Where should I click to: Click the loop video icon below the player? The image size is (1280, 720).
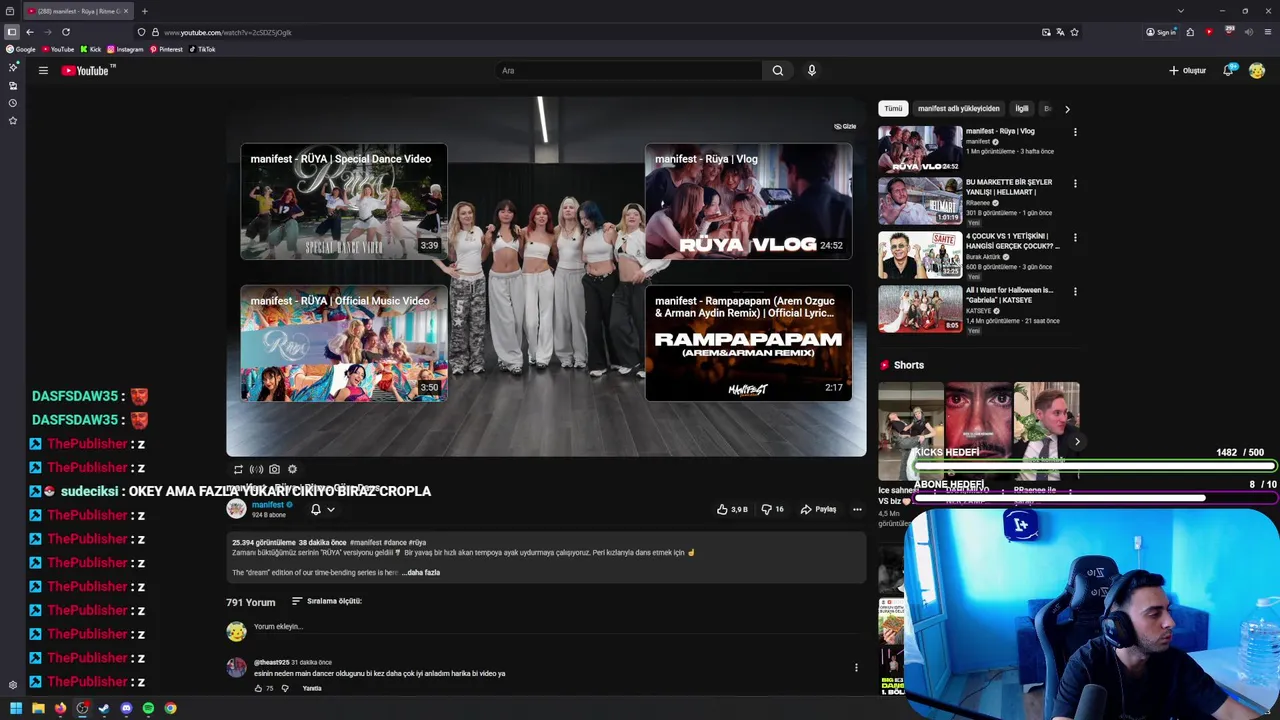238,469
